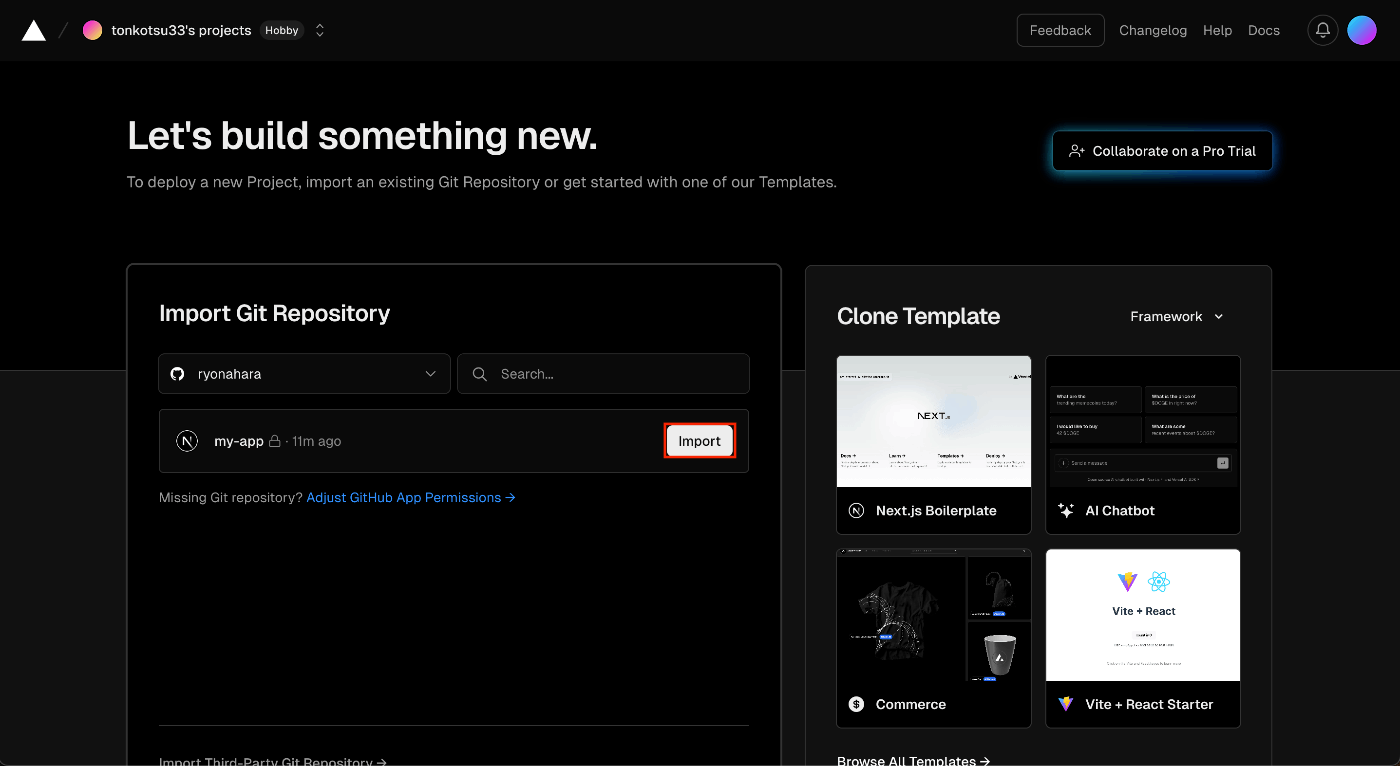Select the AI Chatbot template thumbnail
Viewport: 1400px width, 766px height.
[x=1143, y=421]
